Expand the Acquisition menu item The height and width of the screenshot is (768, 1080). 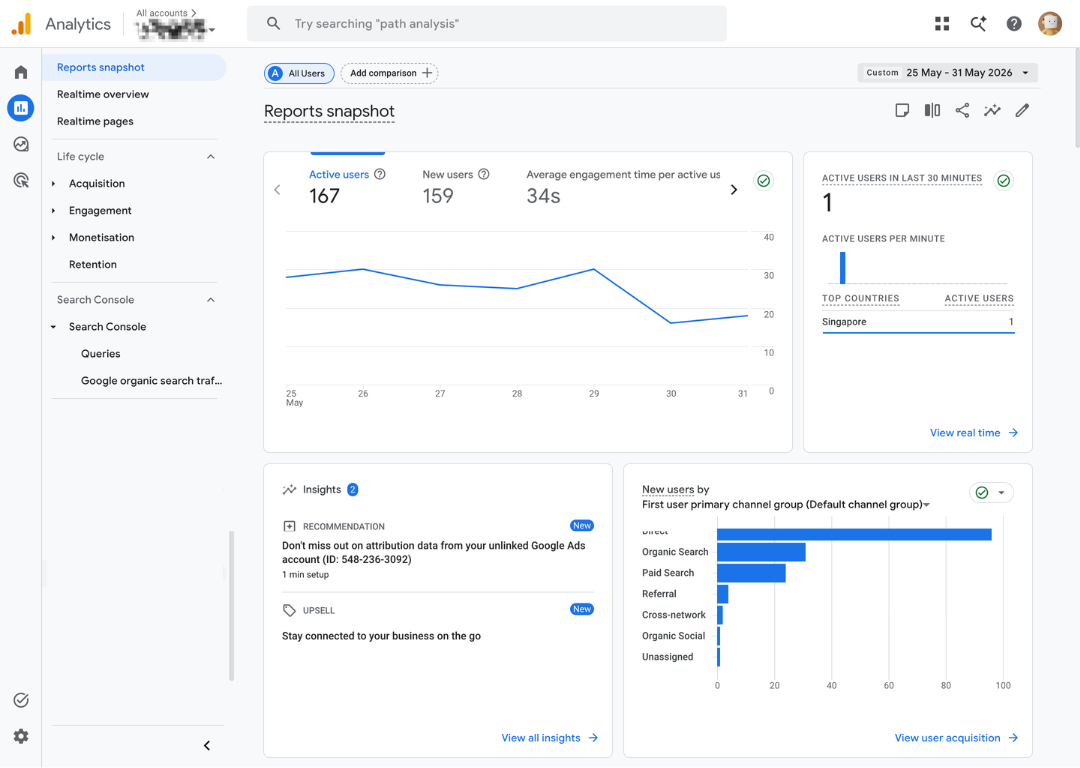(53, 184)
